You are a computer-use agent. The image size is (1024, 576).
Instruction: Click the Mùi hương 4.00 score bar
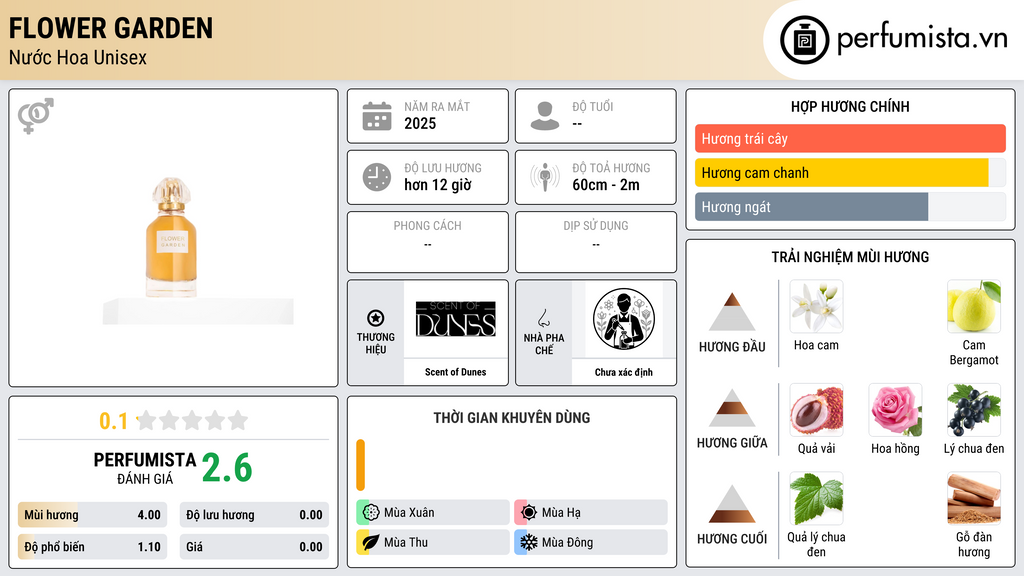92,515
